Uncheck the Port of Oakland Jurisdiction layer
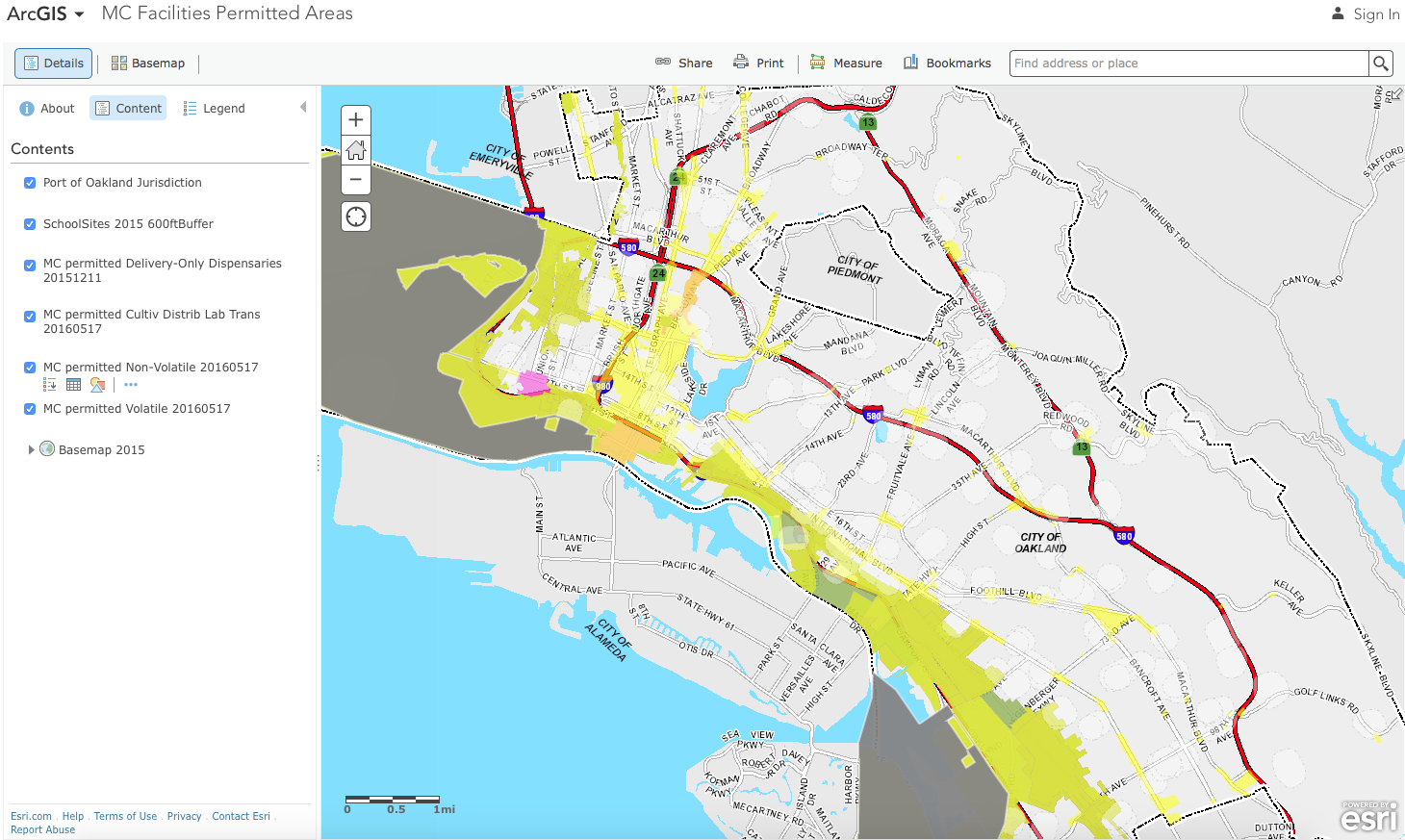 pos(30,182)
